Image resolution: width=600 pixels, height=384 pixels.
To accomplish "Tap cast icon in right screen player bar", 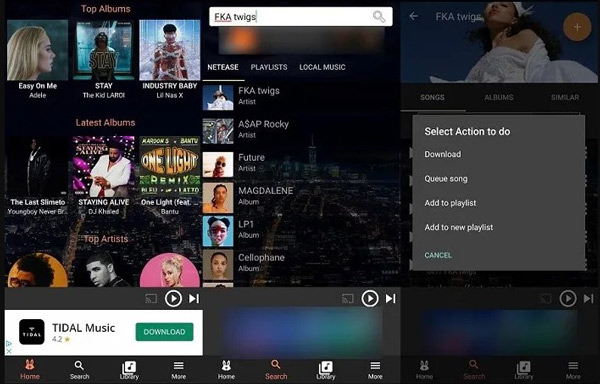I will (x=545, y=298).
